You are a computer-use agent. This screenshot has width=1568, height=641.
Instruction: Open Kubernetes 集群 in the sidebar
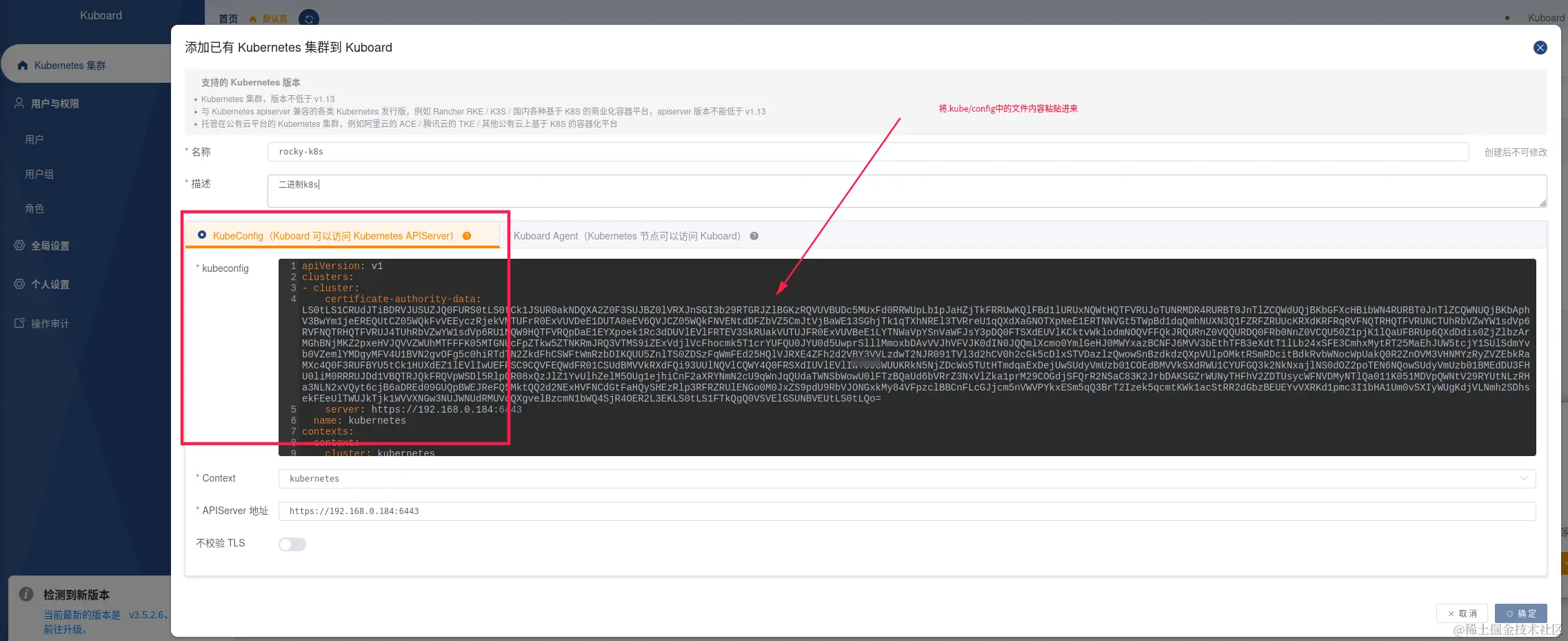point(70,66)
